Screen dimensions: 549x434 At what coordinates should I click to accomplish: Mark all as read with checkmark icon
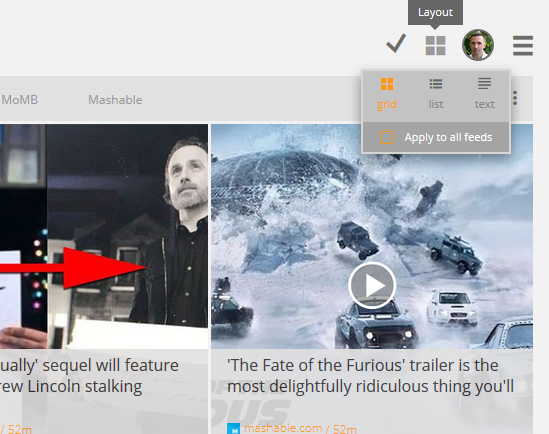[396, 44]
